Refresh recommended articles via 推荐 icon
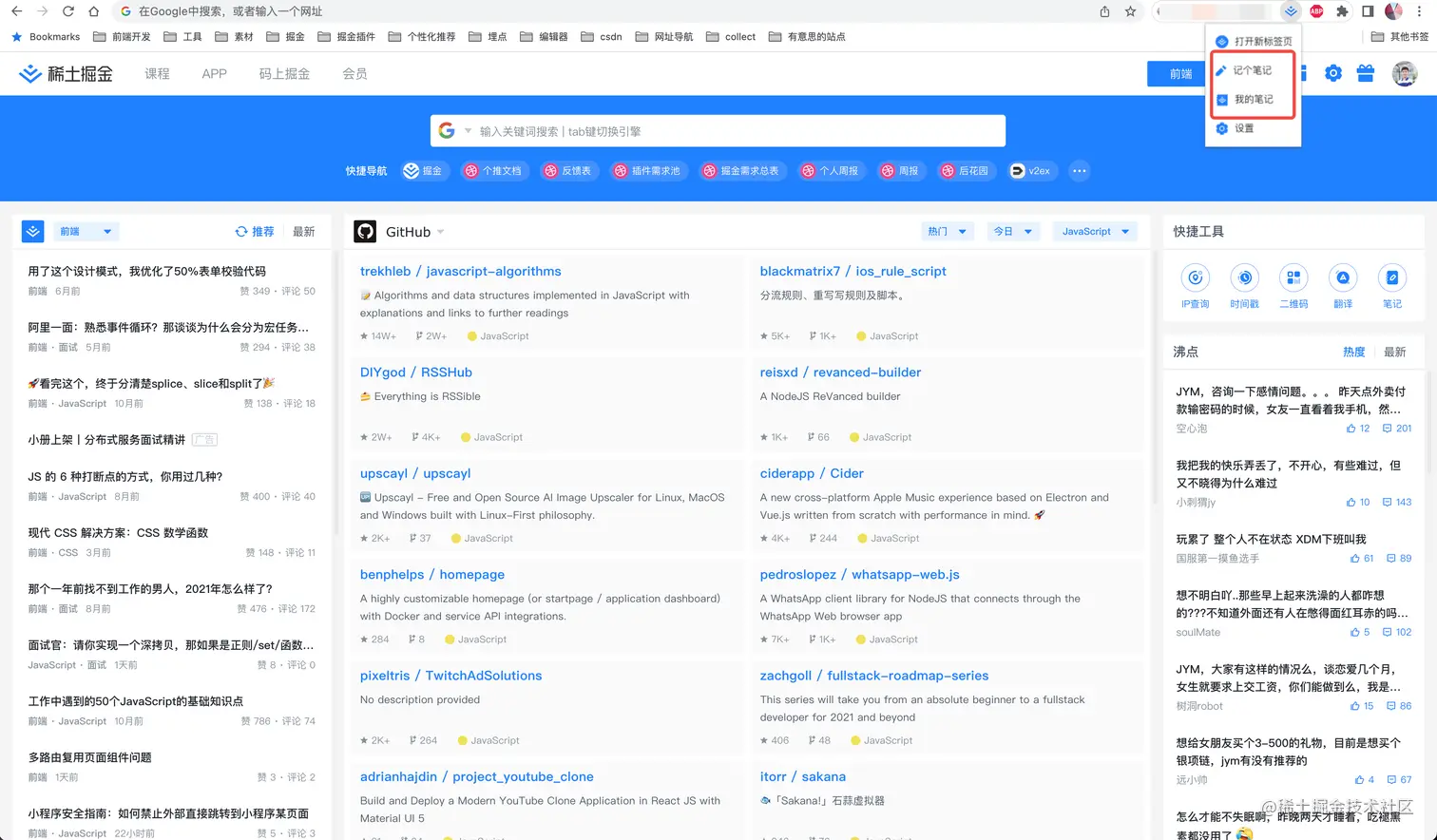The width and height of the screenshot is (1437, 840). [241, 232]
